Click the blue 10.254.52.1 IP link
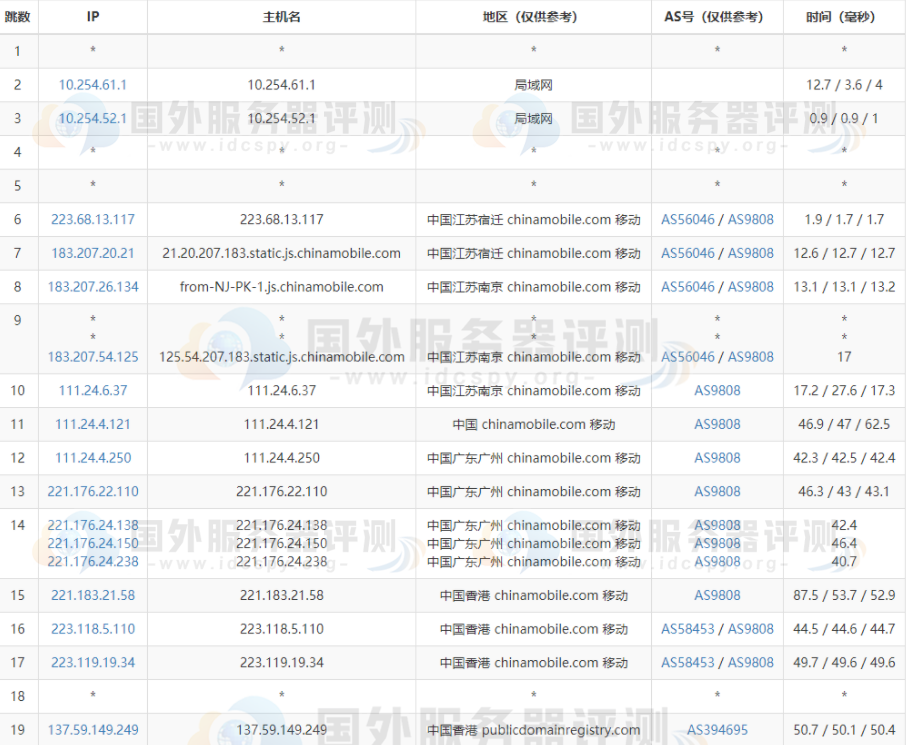906x745 pixels. click(93, 118)
